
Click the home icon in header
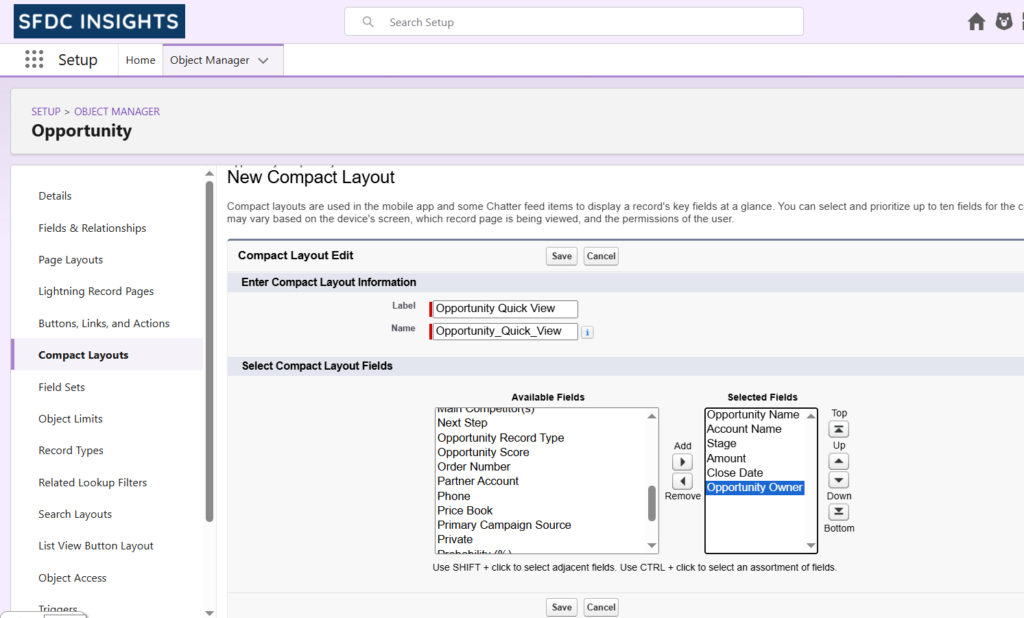pos(976,22)
